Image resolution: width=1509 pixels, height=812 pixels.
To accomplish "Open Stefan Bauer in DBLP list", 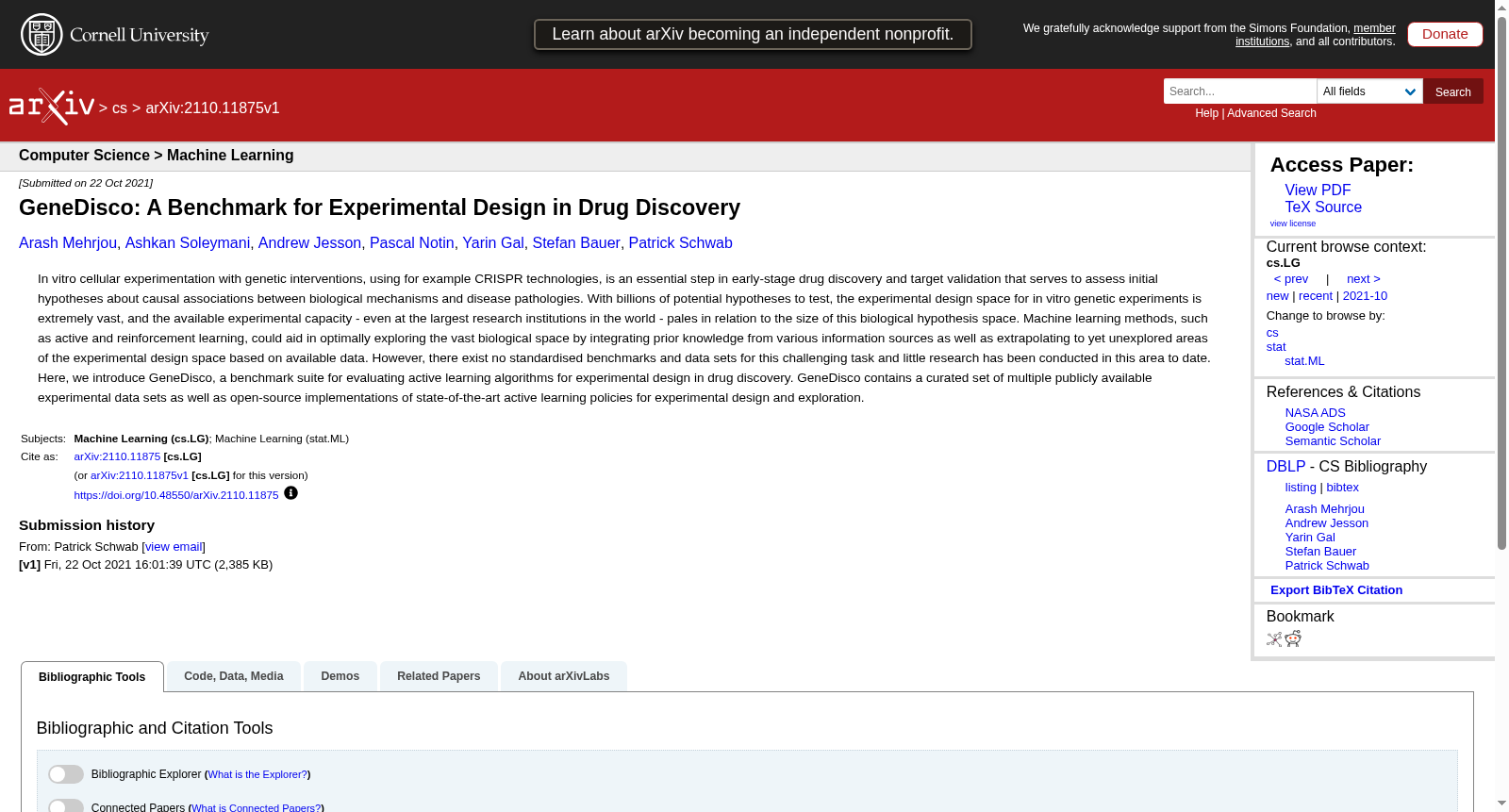I will (1320, 552).
